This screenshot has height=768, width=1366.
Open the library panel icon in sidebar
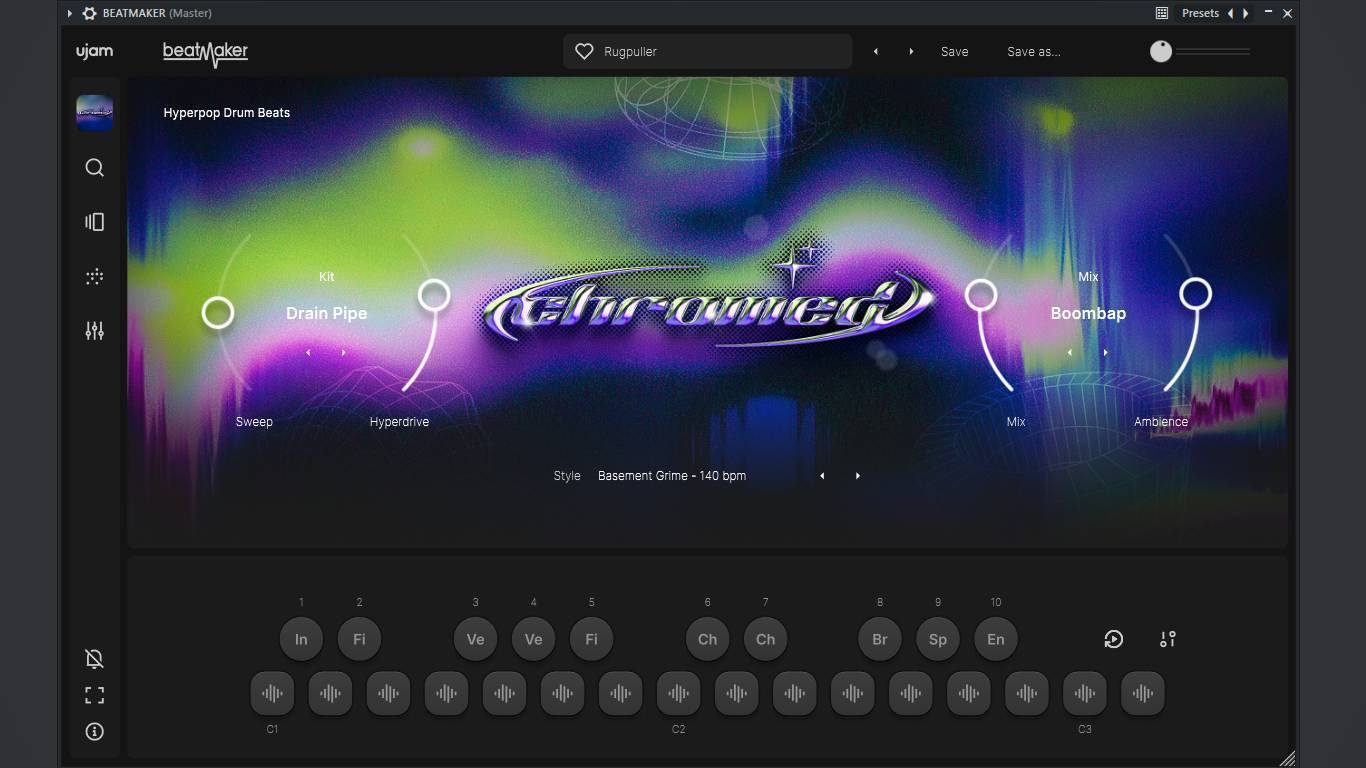pos(94,222)
